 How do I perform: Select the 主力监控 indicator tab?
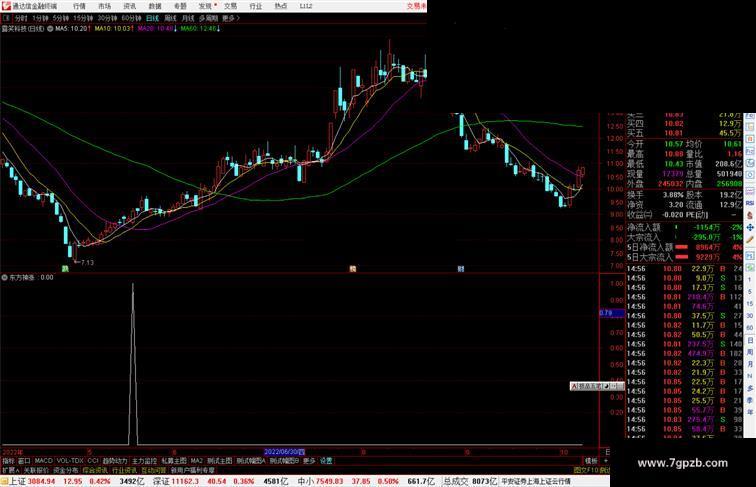(x=145, y=461)
